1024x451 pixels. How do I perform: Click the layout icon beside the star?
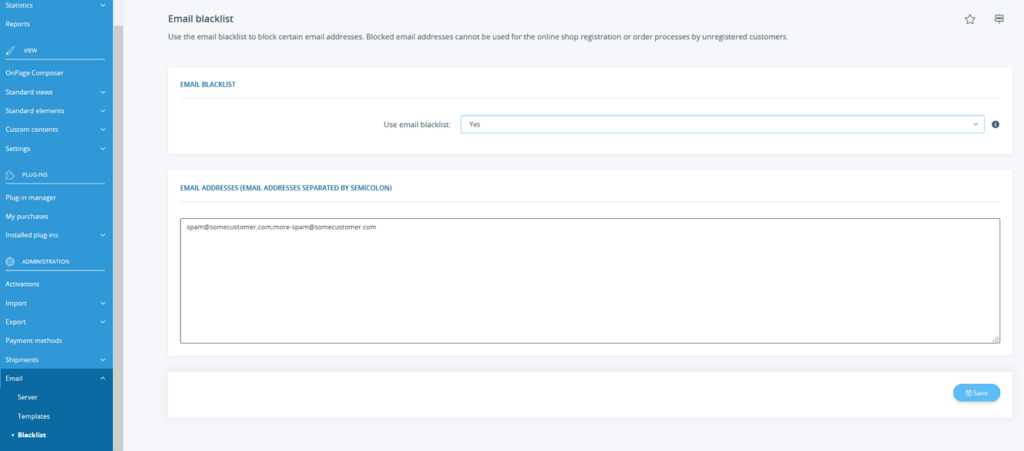[999, 20]
